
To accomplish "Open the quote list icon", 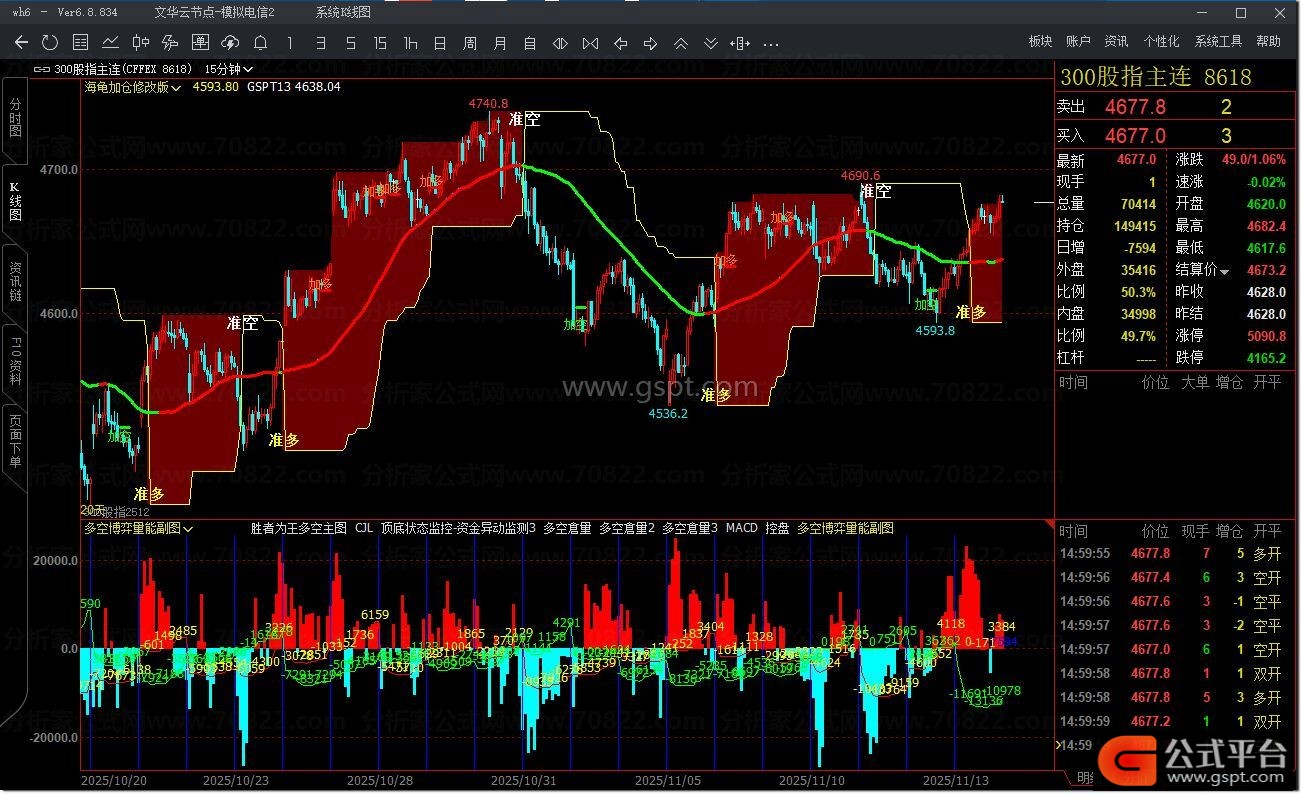I will 80,43.
